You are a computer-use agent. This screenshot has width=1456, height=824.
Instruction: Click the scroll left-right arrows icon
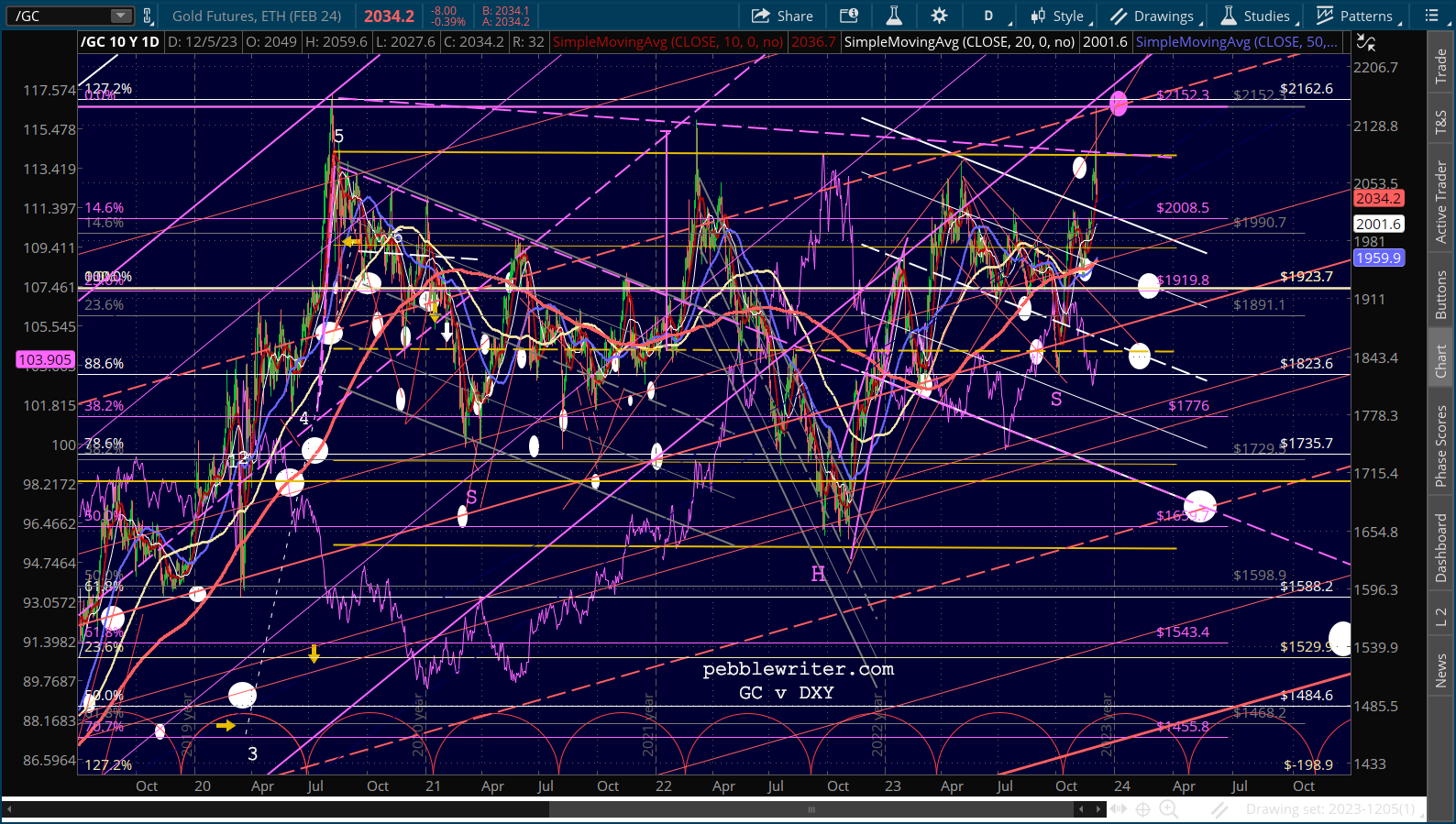click(x=1118, y=808)
